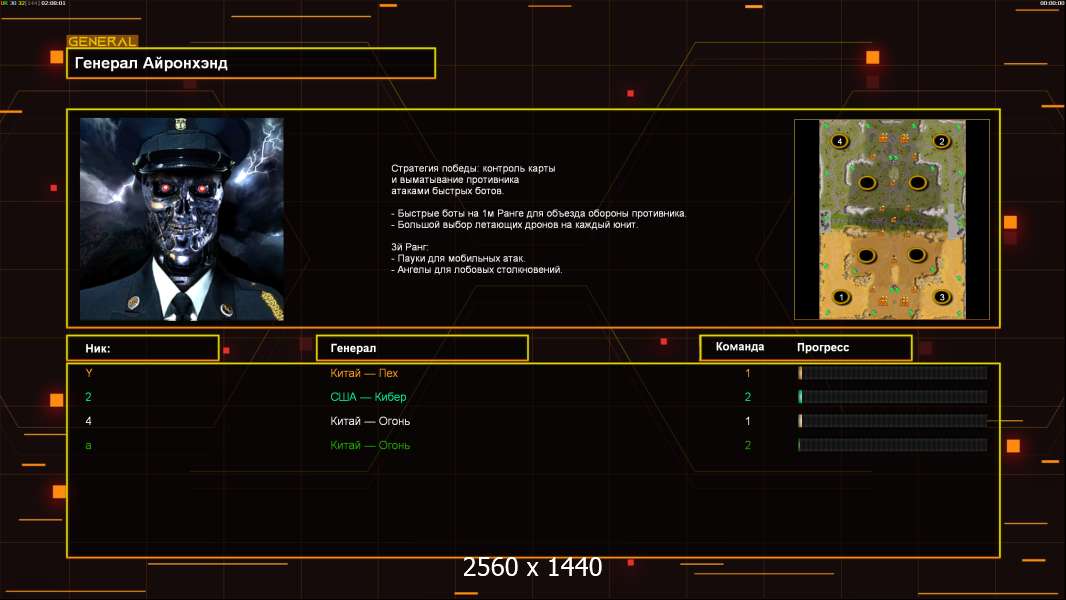
Task: Click the loading progress bar of player Y
Action: coord(893,372)
